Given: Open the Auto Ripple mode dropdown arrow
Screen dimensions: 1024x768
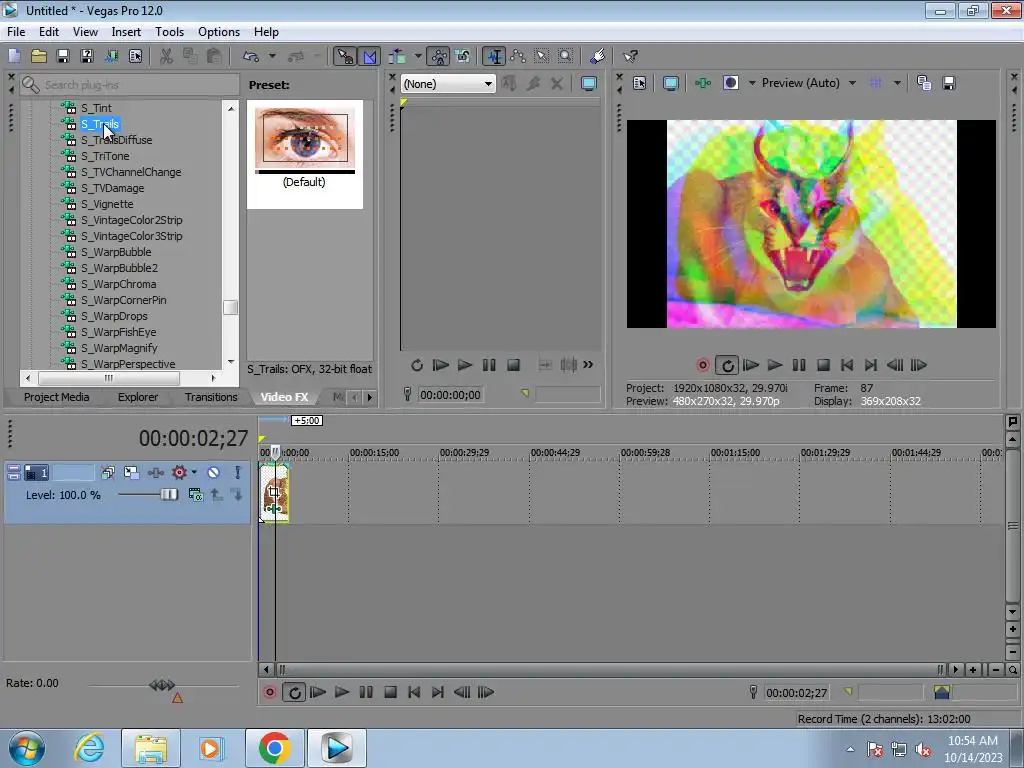Looking at the screenshot, I should pyautogui.click(x=418, y=57).
